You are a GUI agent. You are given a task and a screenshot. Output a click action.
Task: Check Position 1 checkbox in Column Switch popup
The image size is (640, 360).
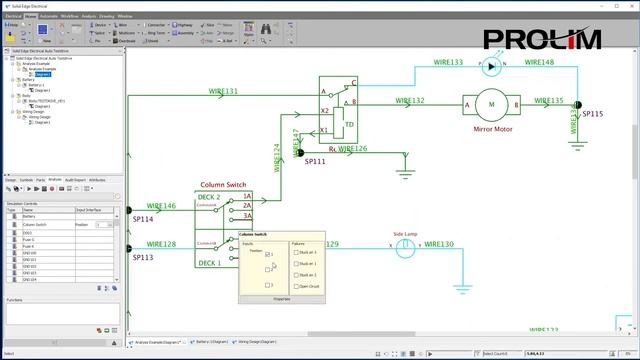268,254
